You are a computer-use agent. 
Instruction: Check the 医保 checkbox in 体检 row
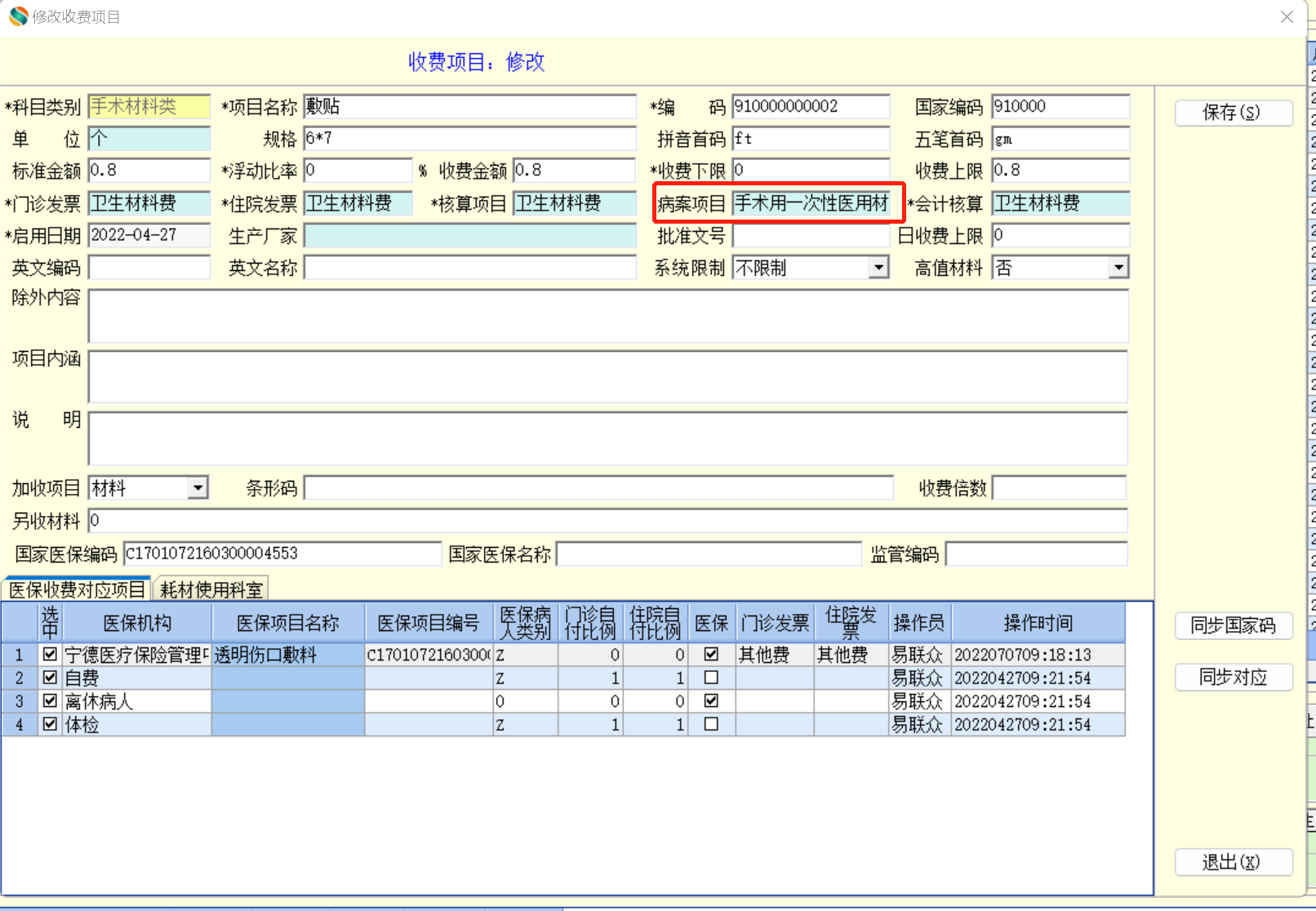pos(711,724)
